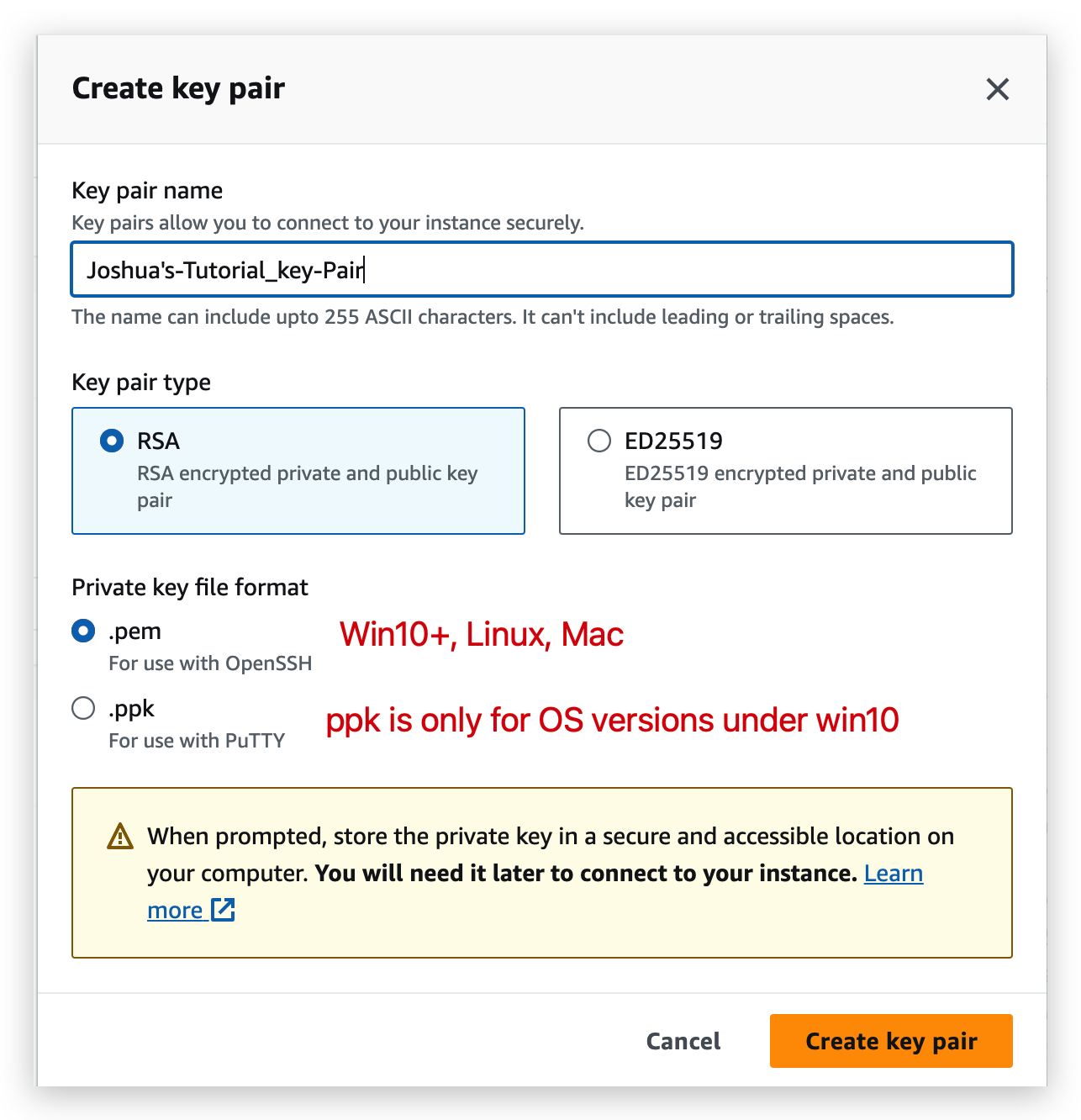
Task: Choose the .ppk private key file format
Action: 82,708
